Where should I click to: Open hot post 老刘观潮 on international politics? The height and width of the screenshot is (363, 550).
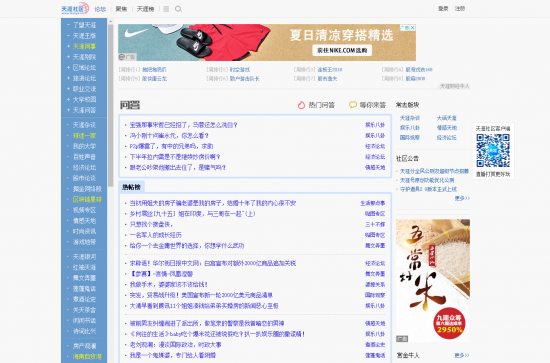tap(175, 344)
